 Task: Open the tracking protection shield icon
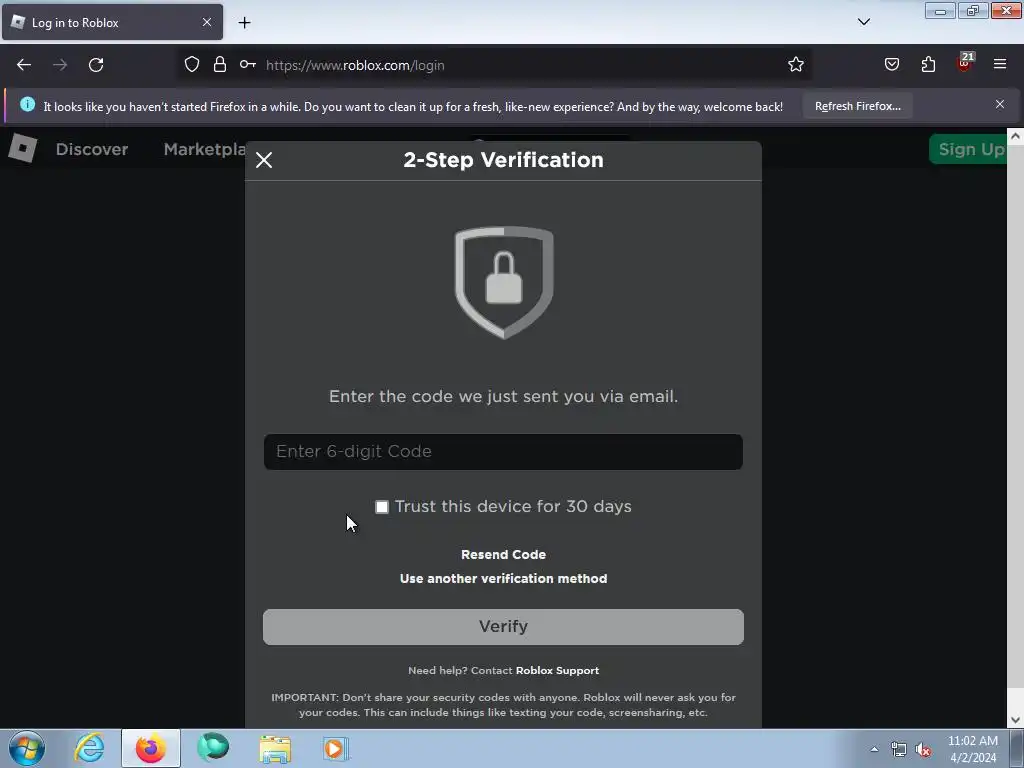(x=191, y=65)
